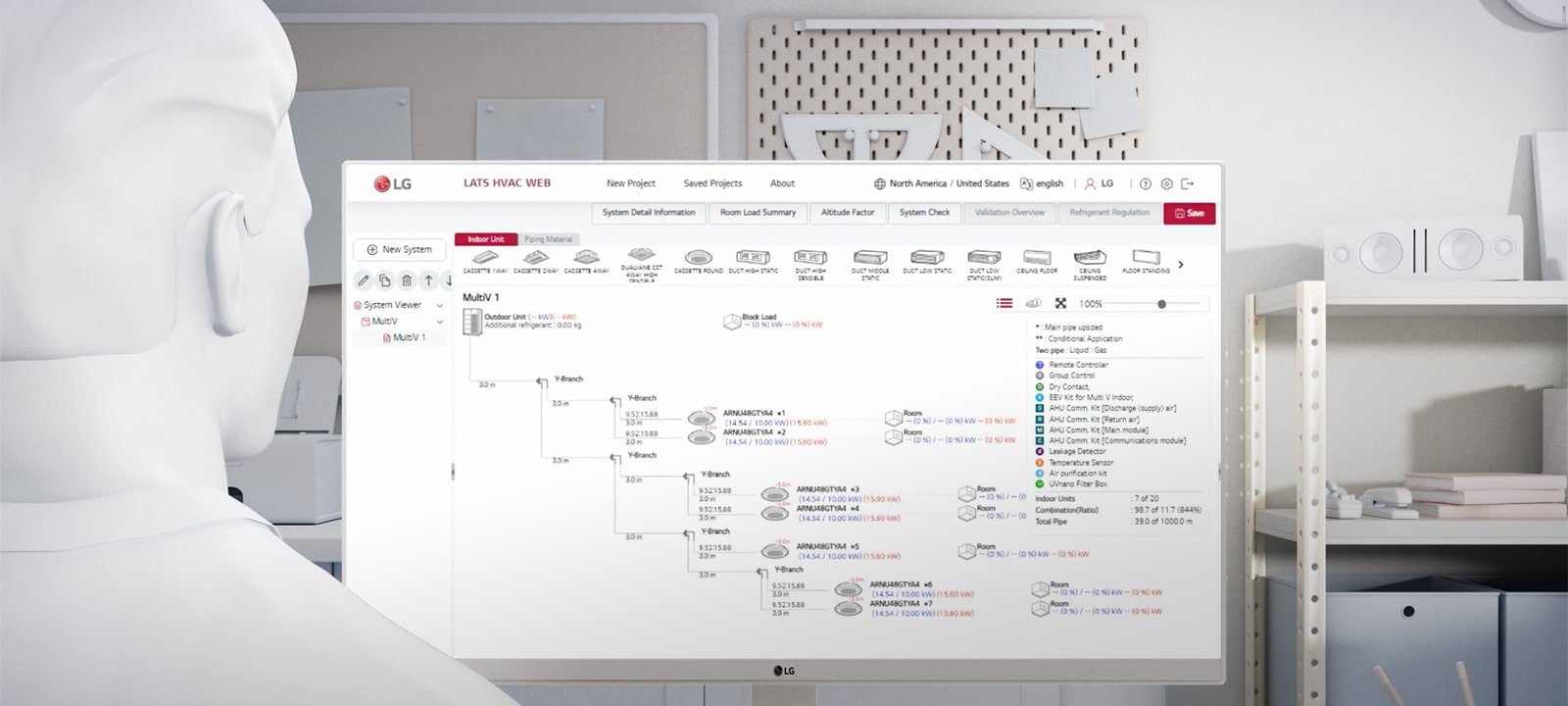The height and width of the screenshot is (706, 1568).
Task: Run System Check
Action: click(924, 213)
